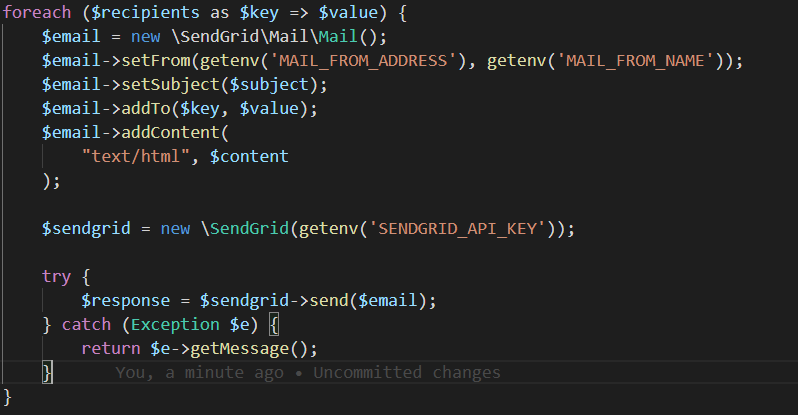
Task: Click the 'SENDGRID_API_KEY' string
Action: pos(457,229)
